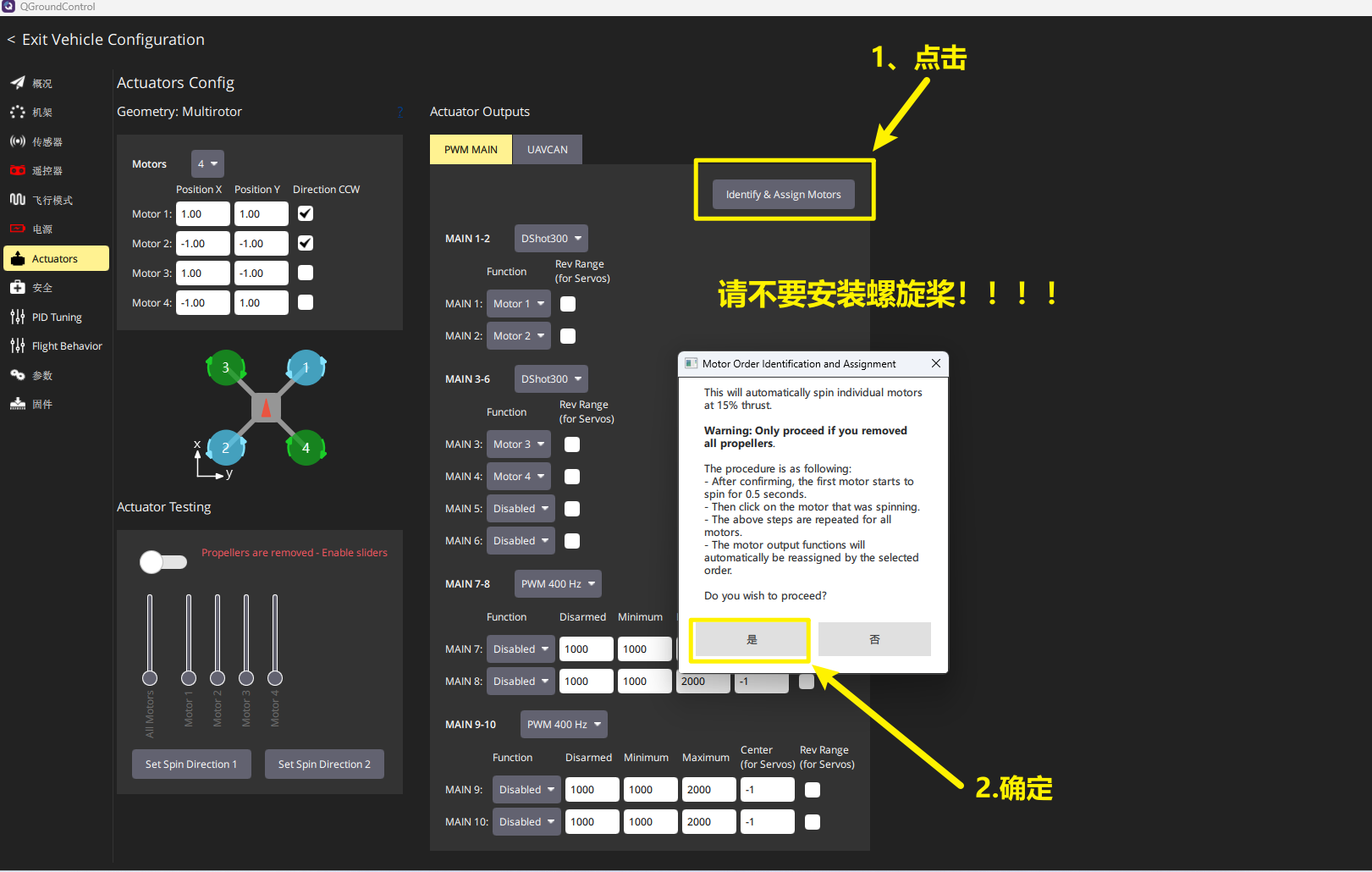Enable the propellers removed slider switch
1372x872 pixels.
(x=163, y=562)
